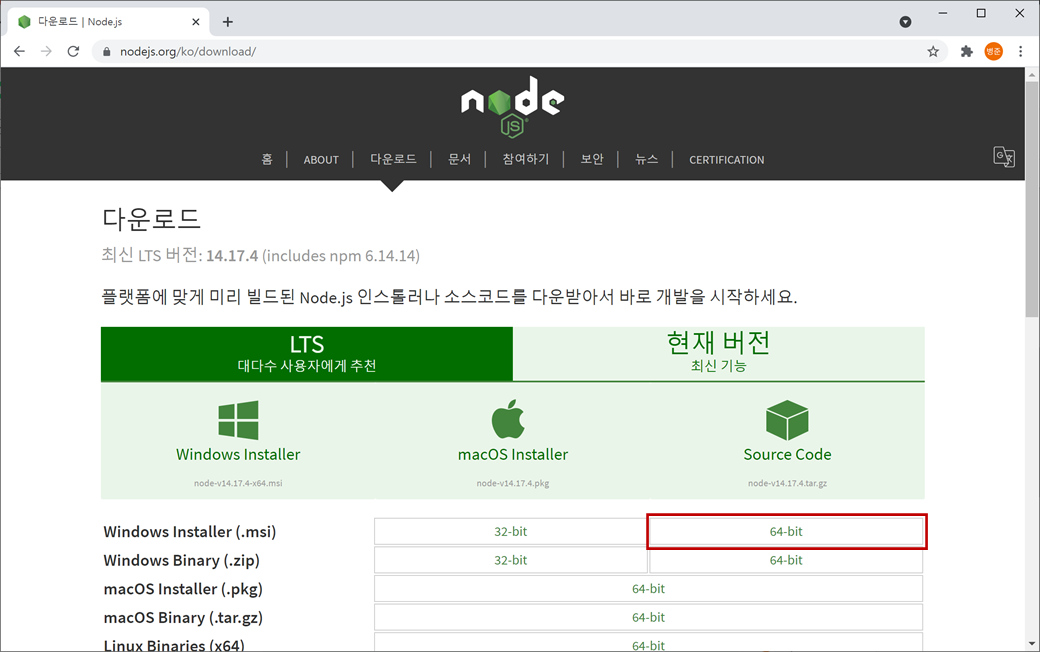Click the browser forward arrow
The width and height of the screenshot is (1040, 652).
click(46, 51)
